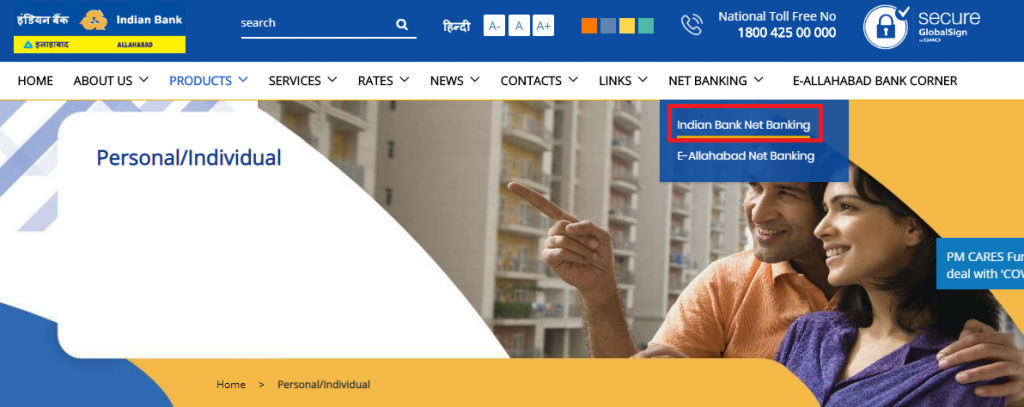Open Indian Bank Net Banking link
1024x407 pixels.
coord(743,125)
